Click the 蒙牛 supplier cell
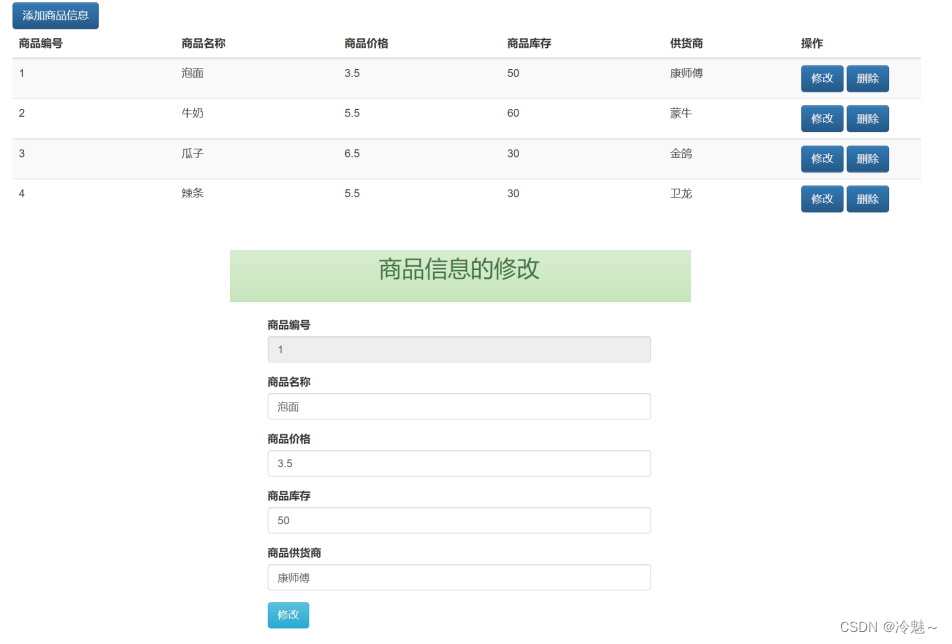 click(681, 113)
